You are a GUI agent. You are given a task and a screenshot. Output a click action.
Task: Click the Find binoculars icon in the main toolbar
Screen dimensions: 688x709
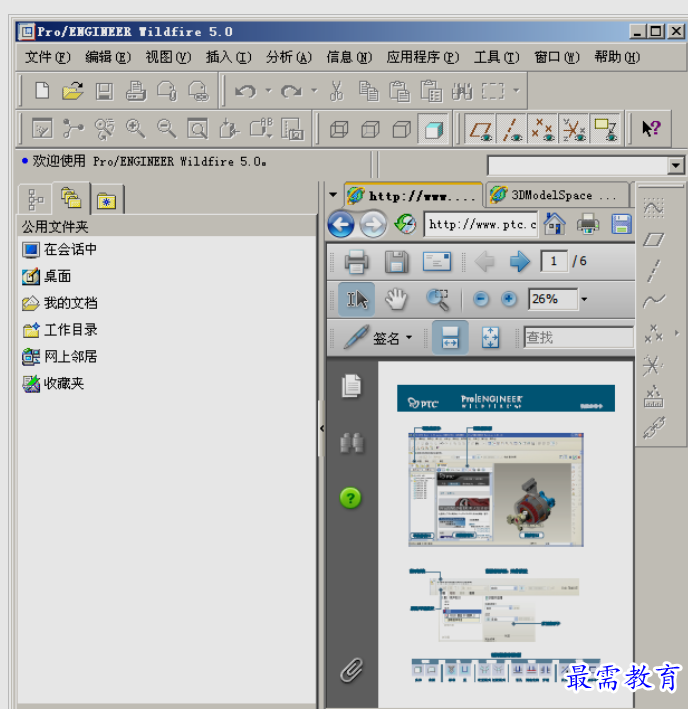pyautogui.click(x=462, y=91)
